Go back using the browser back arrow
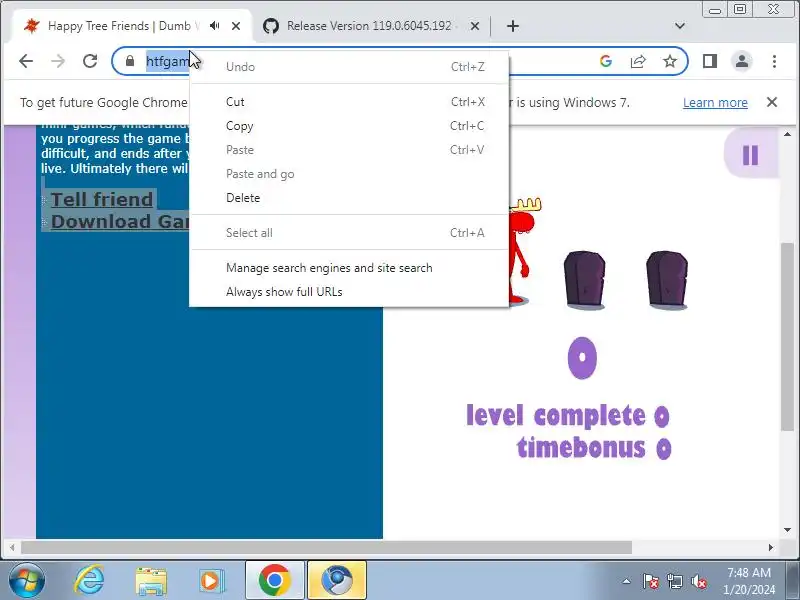The height and width of the screenshot is (600, 800). coord(26,61)
